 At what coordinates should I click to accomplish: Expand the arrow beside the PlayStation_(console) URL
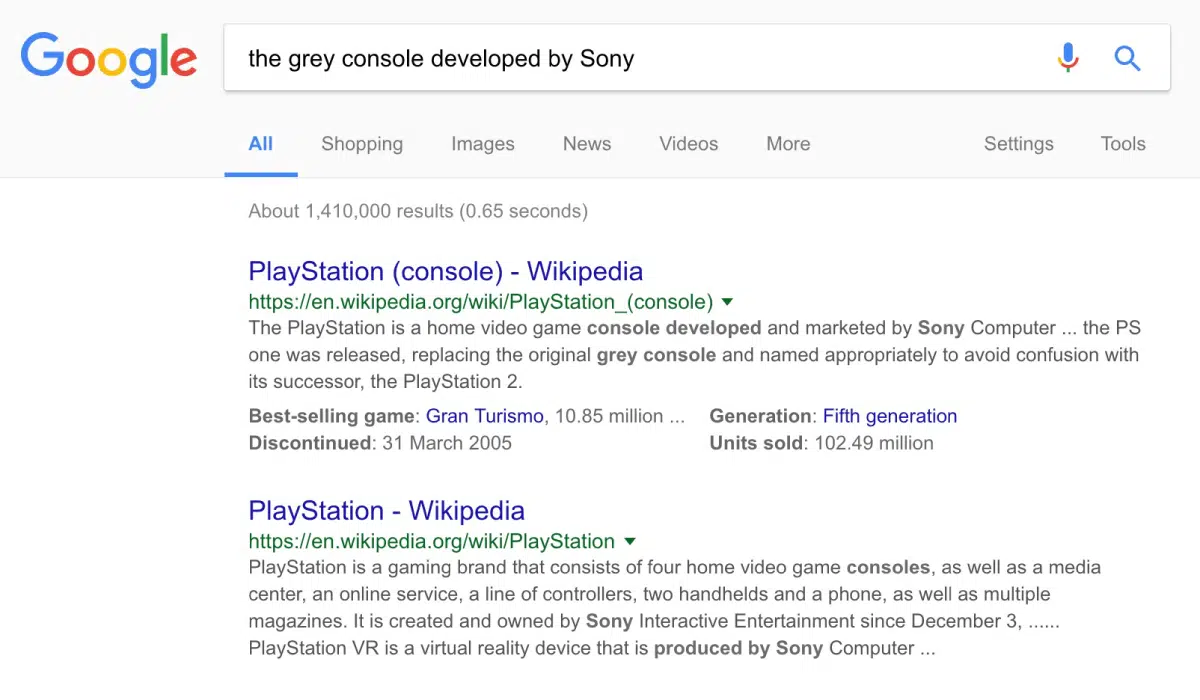pos(727,302)
